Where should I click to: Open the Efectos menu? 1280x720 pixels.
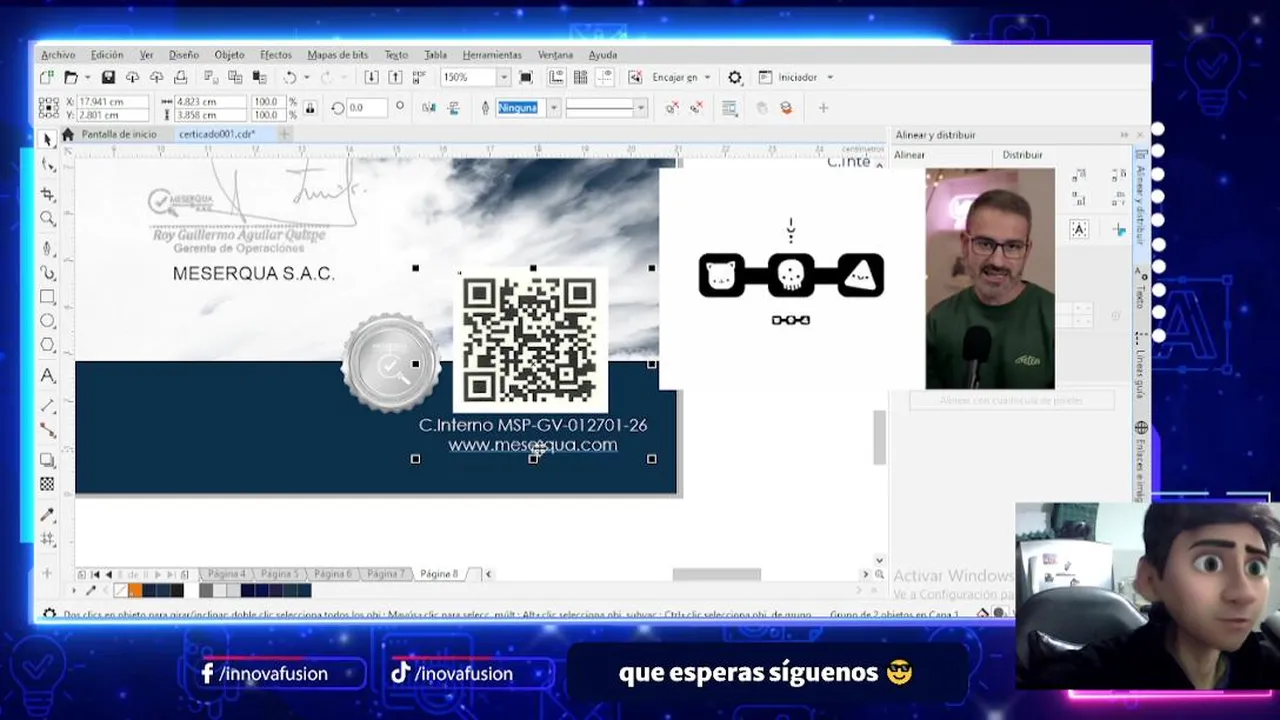pos(276,55)
